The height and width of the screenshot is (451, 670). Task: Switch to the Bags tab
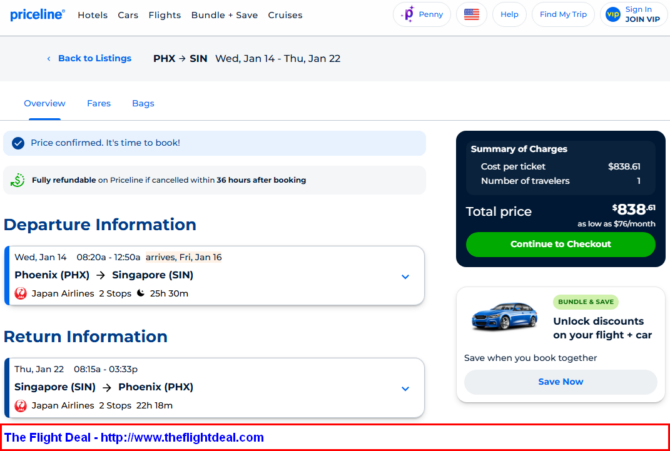coord(143,103)
